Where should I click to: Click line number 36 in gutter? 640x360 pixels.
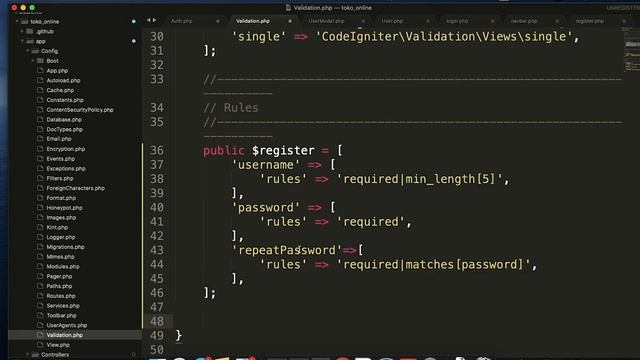157,150
